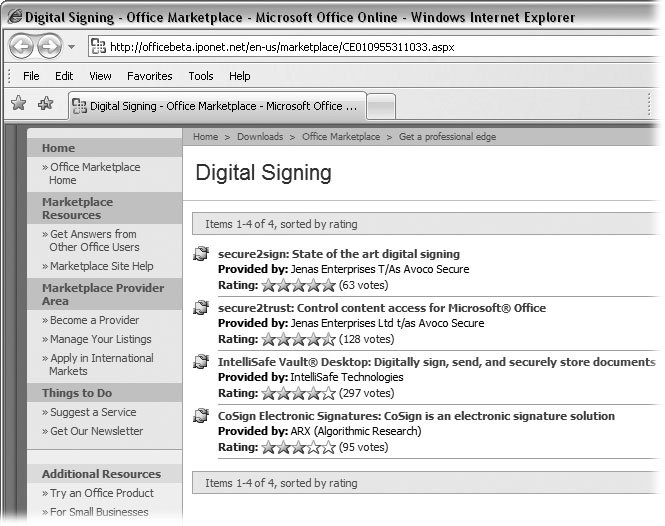Go to Office Marketplace breadcrumb link
665x526 pixels.
[x=341, y=137]
